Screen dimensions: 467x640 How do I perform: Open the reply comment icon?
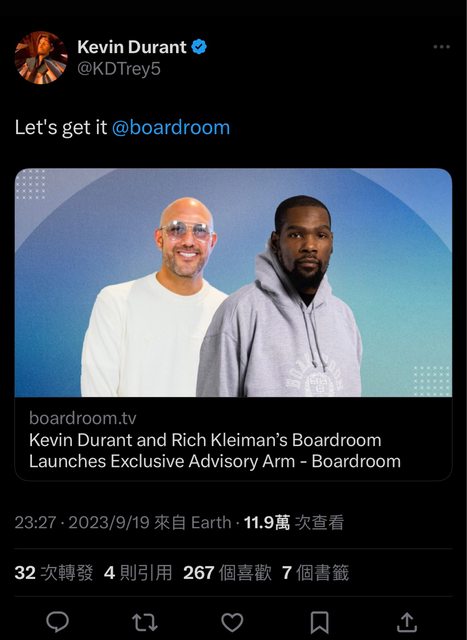click(x=58, y=622)
